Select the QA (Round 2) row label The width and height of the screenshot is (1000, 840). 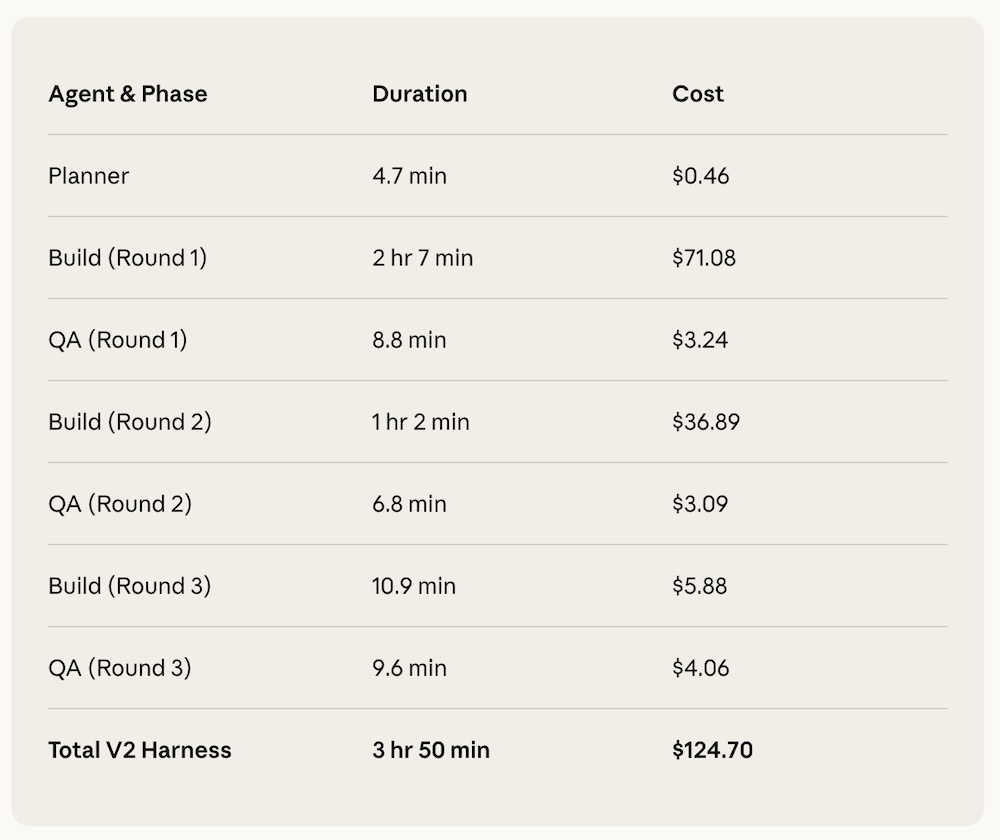point(120,504)
